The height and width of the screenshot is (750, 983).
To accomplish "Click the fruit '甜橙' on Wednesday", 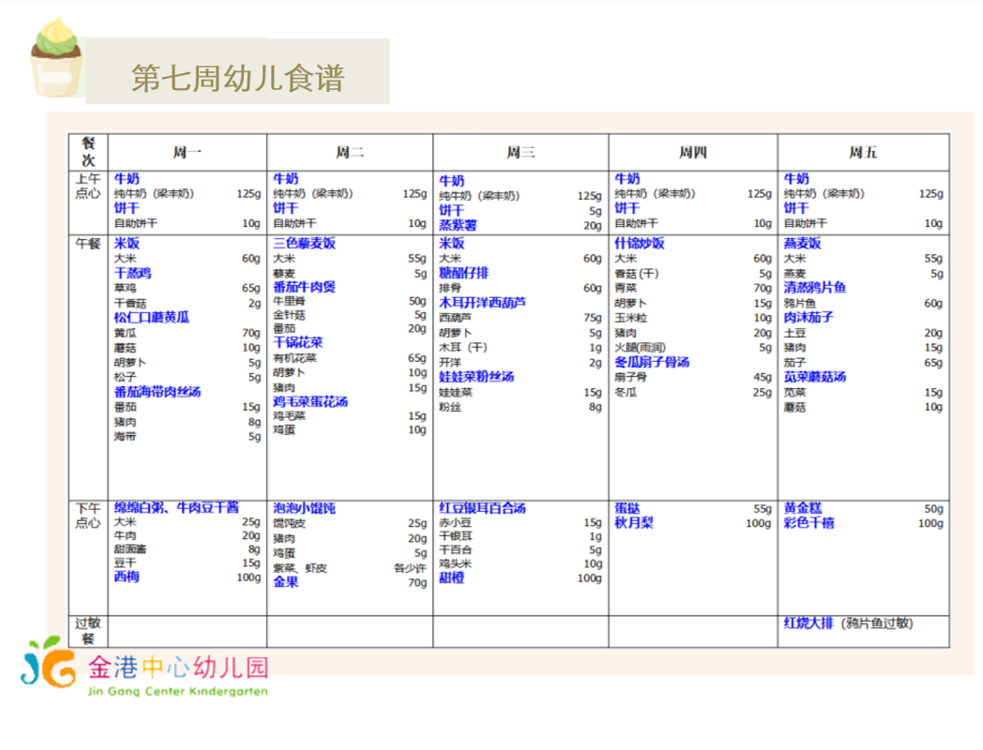I will point(451,578).
